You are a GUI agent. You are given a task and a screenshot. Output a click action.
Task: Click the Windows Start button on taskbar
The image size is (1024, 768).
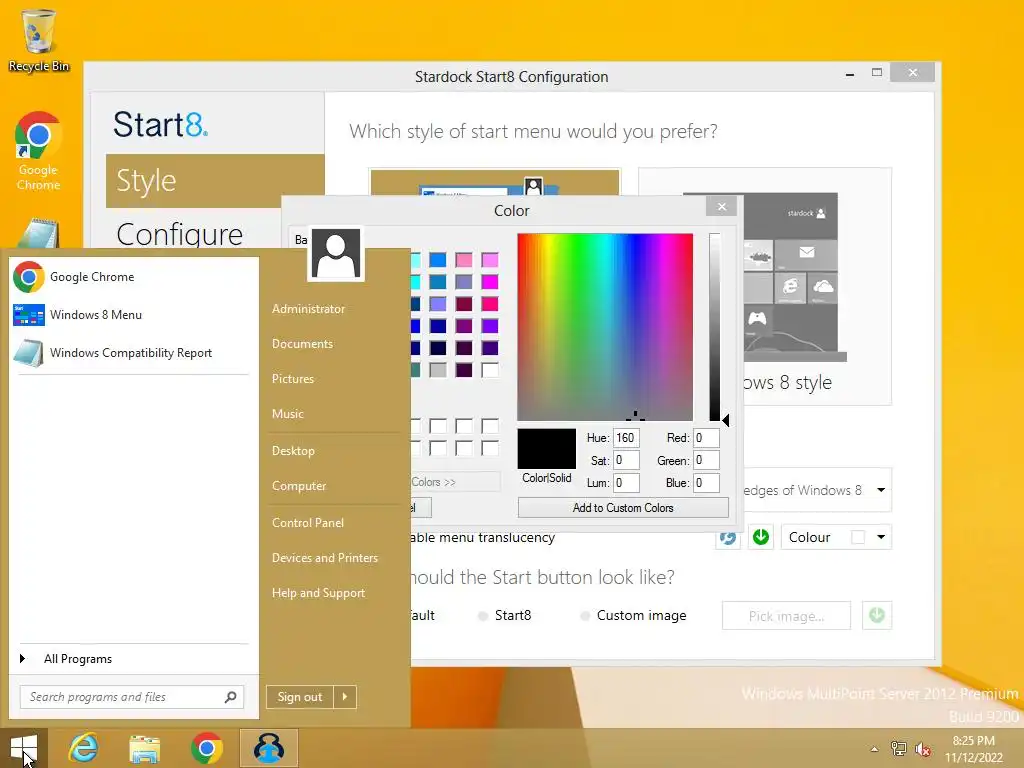[x=24, y=748]
